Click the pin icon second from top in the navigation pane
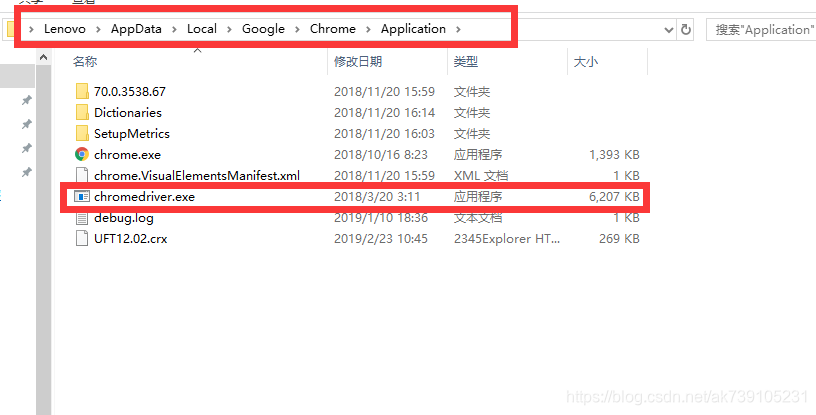Viewport: 816px width, 415px height. (26, 124)
